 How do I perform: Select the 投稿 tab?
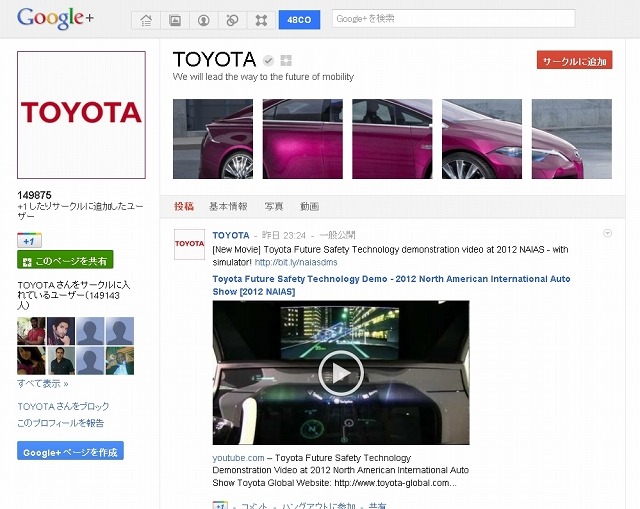click(x=184, y=207)
